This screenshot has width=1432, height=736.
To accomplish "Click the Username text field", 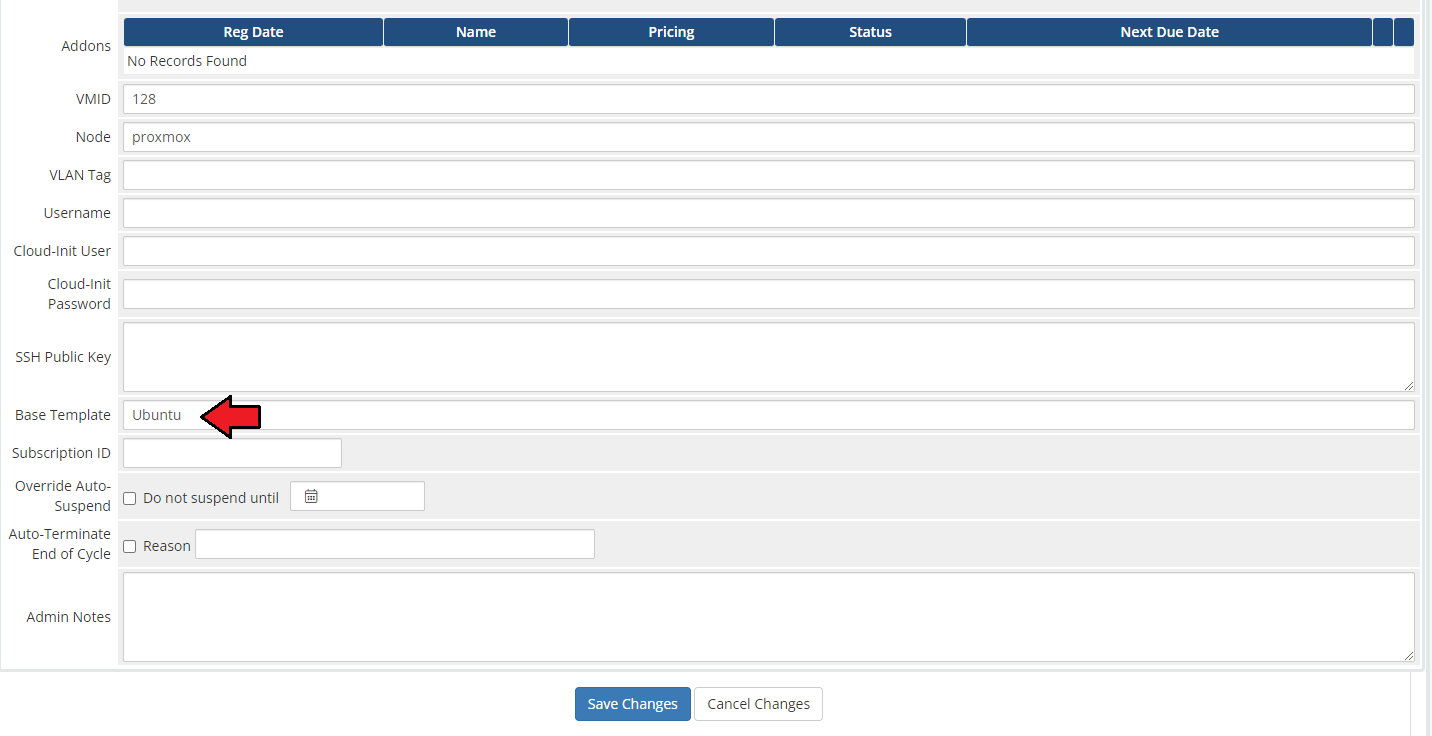I will [768, 213].
